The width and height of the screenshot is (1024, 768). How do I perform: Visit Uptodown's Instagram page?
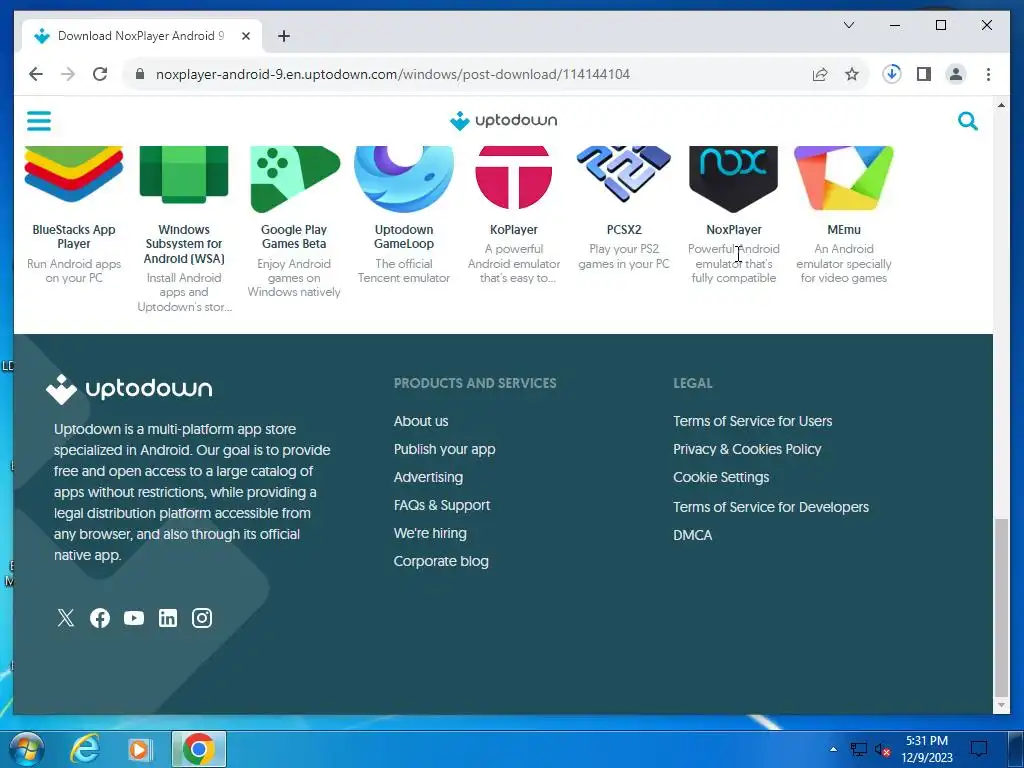202,618
